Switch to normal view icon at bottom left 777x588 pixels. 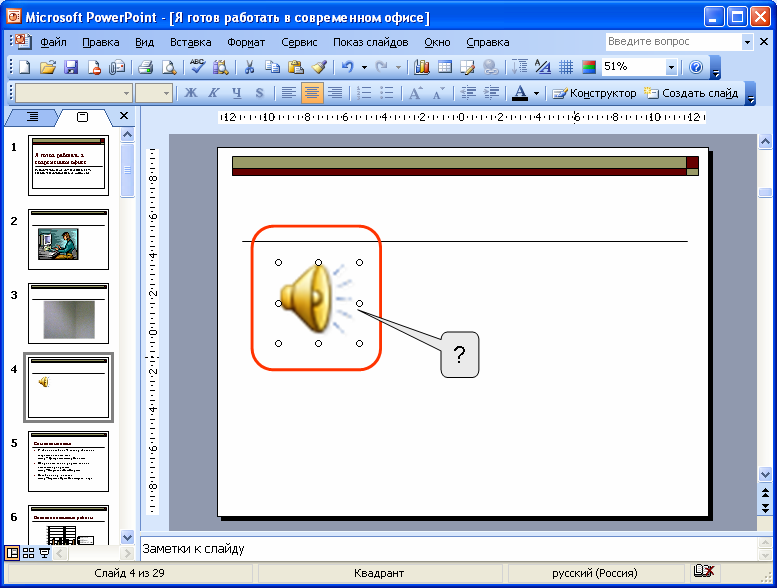[x=12, y=553]
